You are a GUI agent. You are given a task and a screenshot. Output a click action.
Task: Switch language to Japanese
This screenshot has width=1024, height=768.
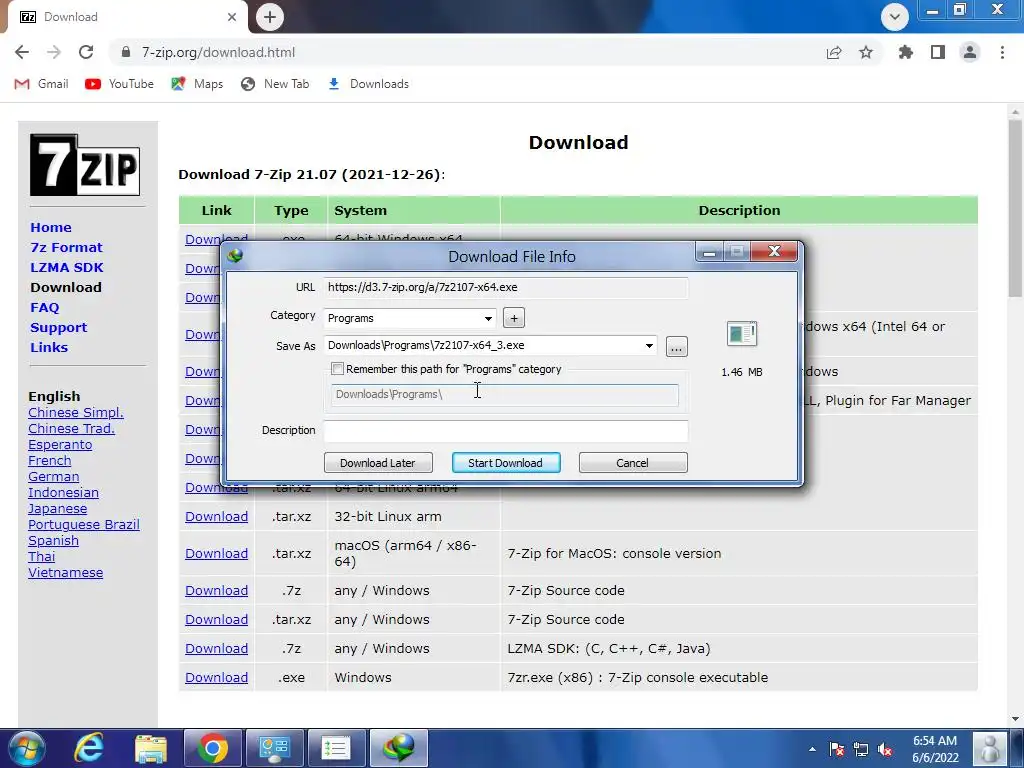click(x=57, y=509)
